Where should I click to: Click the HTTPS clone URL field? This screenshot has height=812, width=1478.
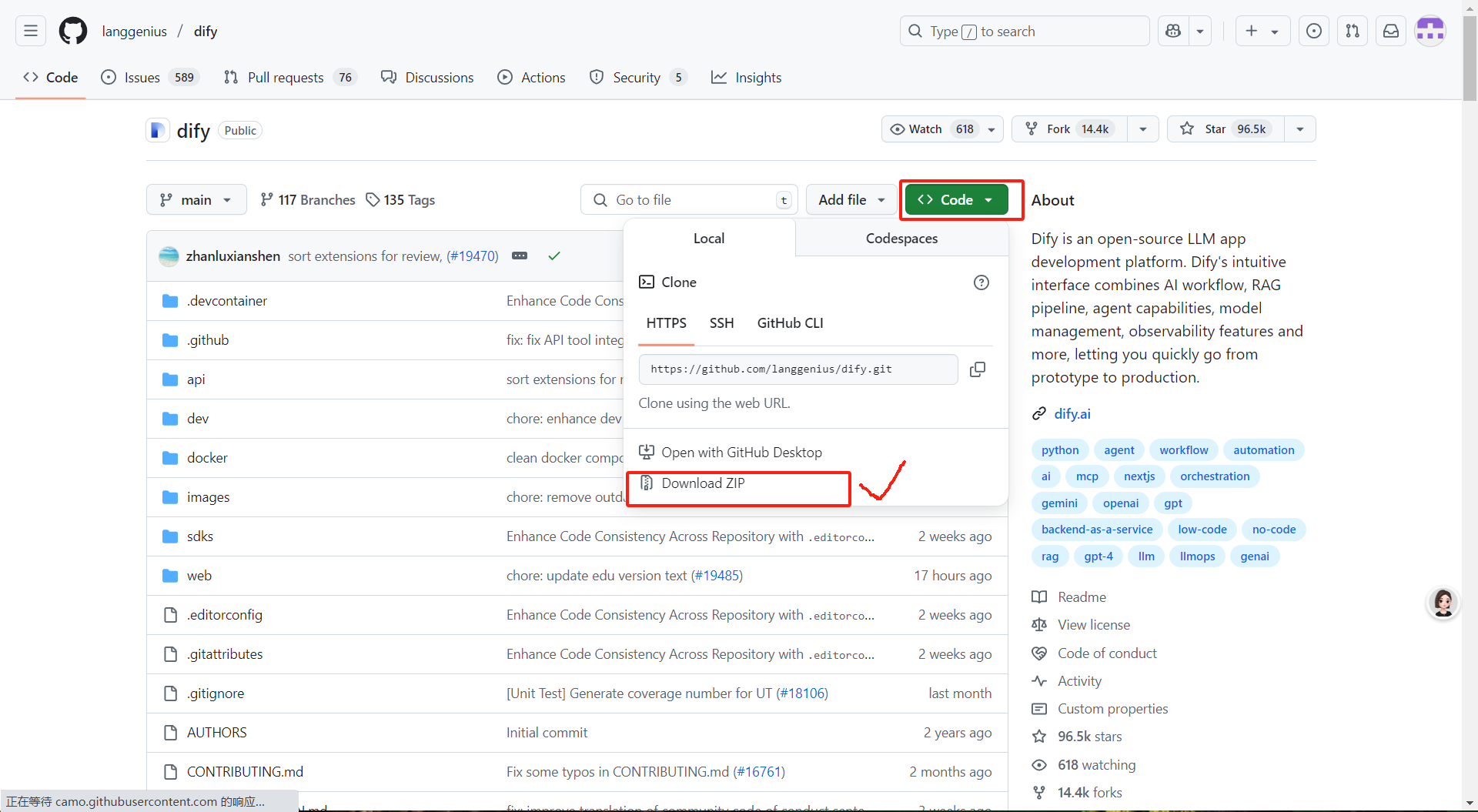pyautogui.click(x=798, y=369)
